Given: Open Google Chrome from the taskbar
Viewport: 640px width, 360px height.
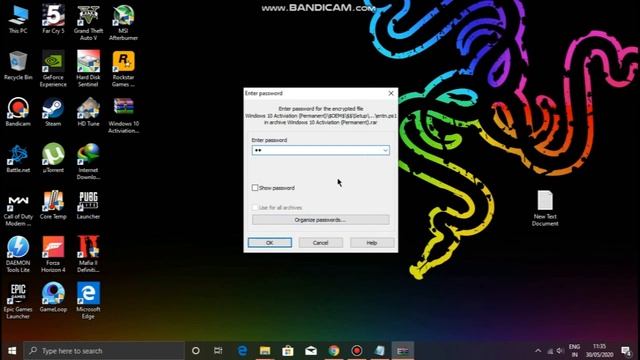Looking at the screenshot, I should coord(334,351).
